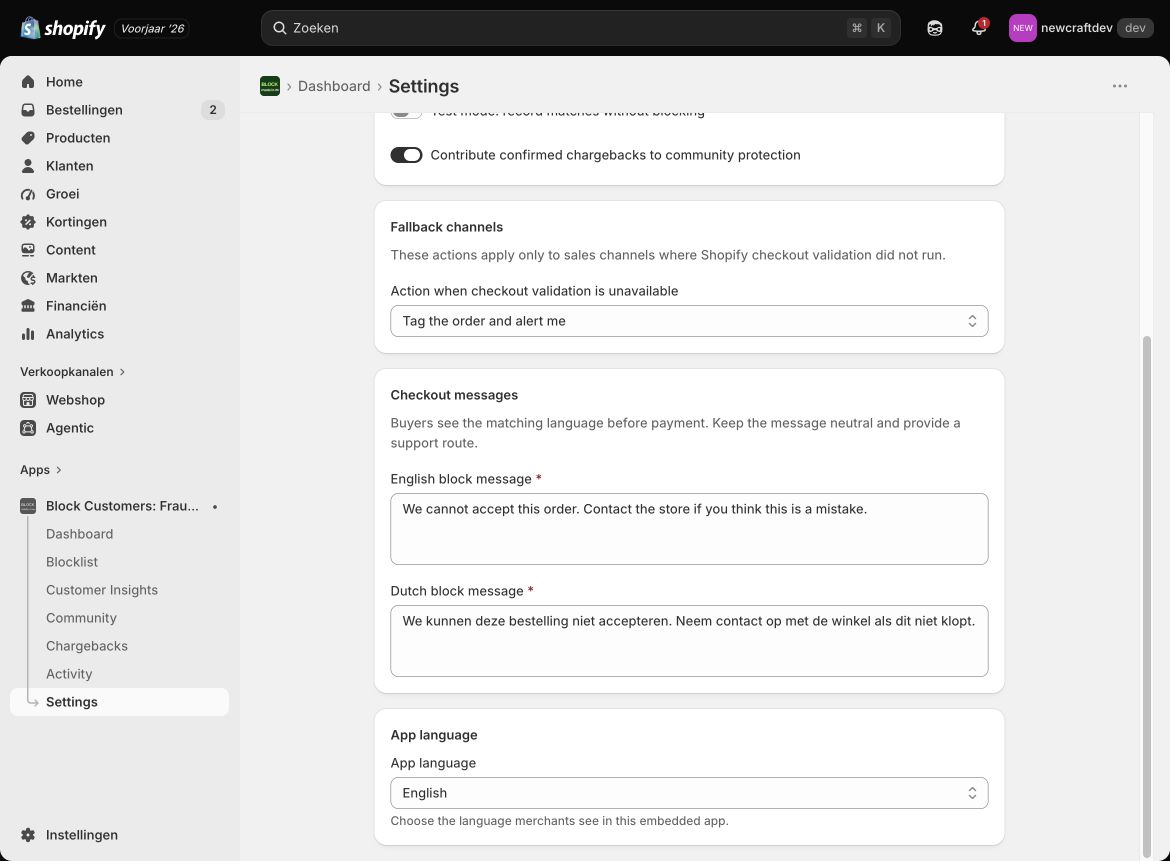This screenshot has height=861, width=1170.
Task: Click the Klanten person icon
Action: [28, 166]
